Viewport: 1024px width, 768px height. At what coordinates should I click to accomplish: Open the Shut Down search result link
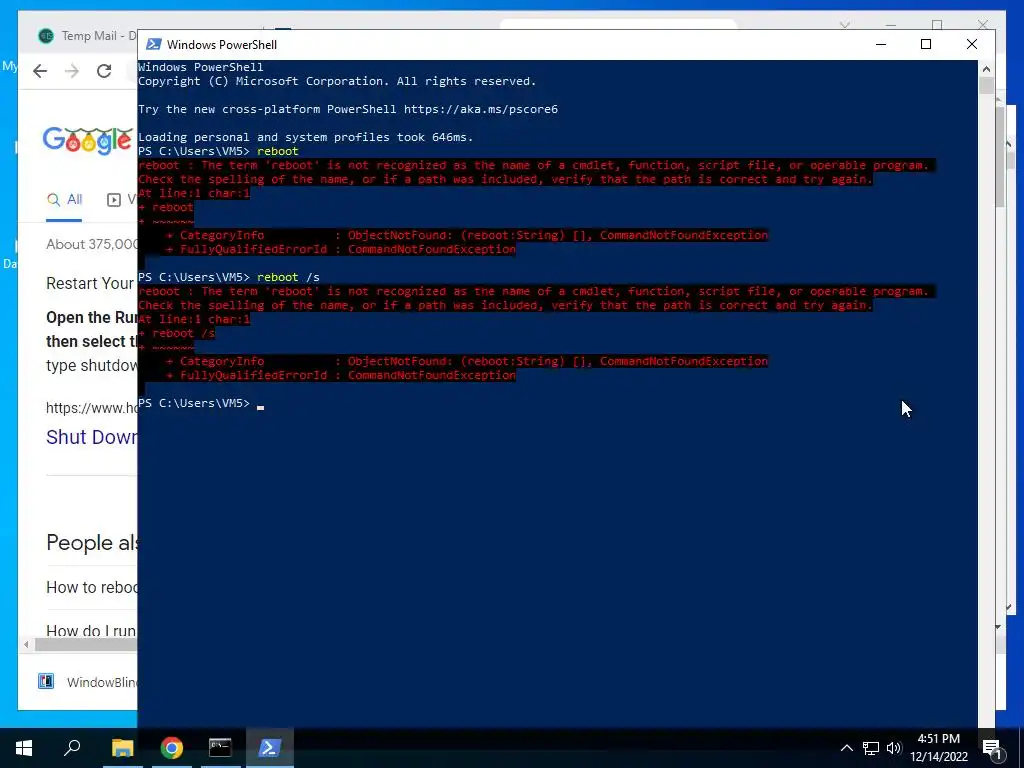pyautogui.click(x=91, y=437)
